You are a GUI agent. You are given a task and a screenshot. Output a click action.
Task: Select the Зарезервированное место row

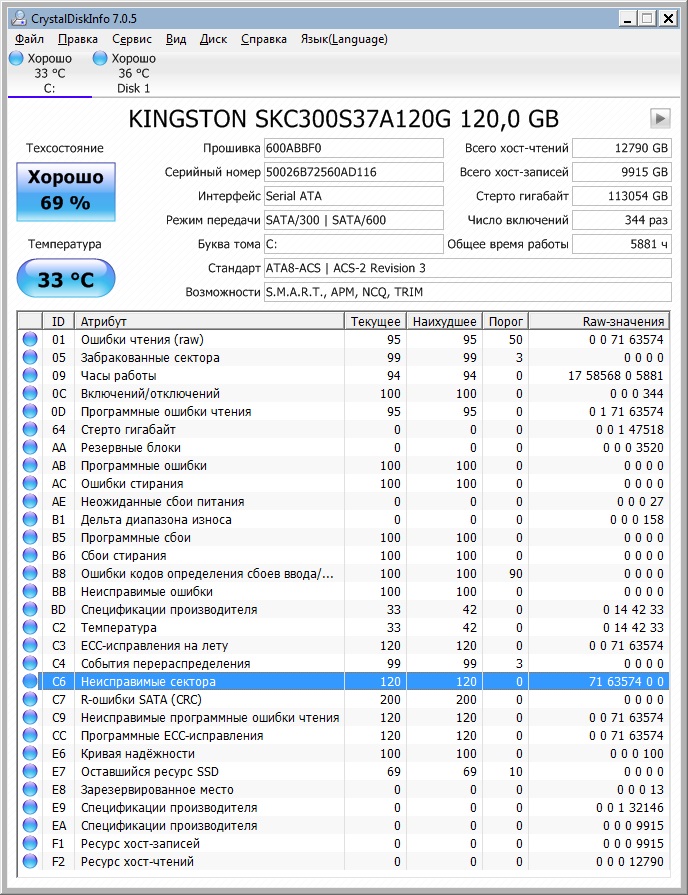343,789
